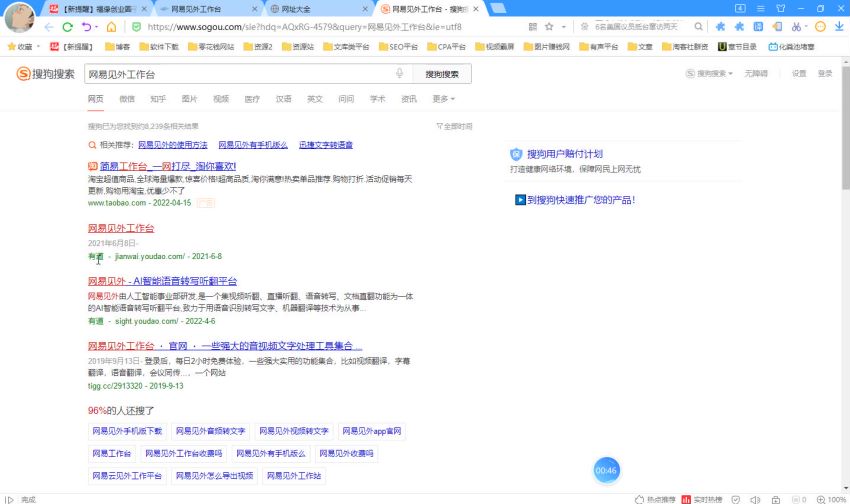850x504 pixels.
Task: Click the 网易见外音频转文字 suggestion
Action: click(x=210, y=431)
